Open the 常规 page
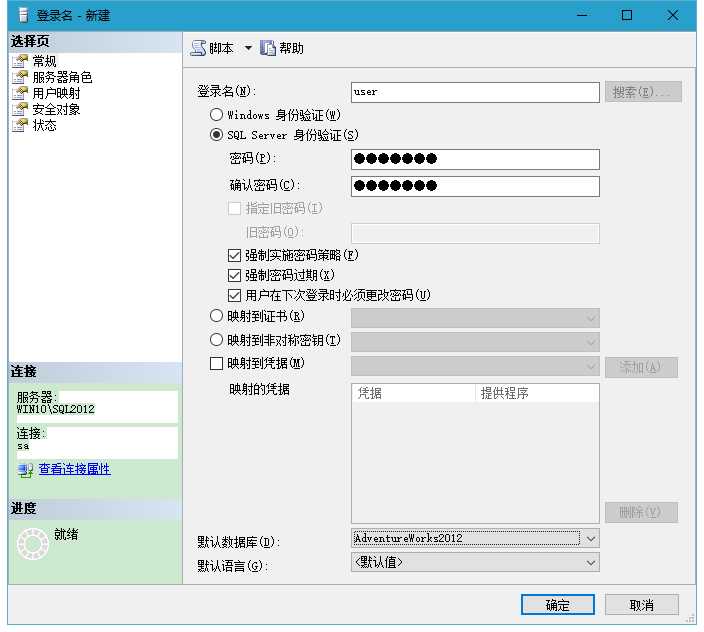Viewport: 704px width, 632px height. coord(44,61)
